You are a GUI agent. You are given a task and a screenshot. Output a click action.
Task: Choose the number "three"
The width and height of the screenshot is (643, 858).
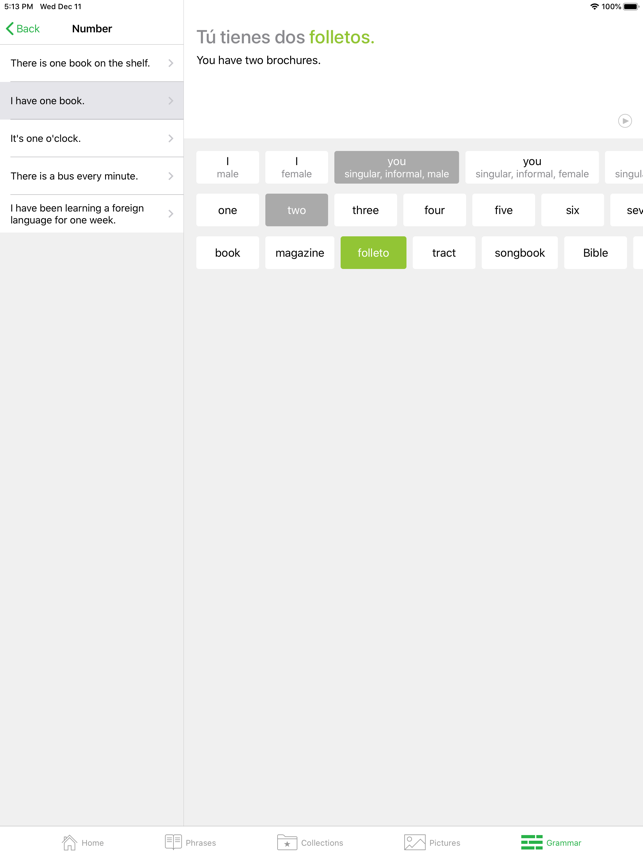pyautogui.click(x=365, y=210)
